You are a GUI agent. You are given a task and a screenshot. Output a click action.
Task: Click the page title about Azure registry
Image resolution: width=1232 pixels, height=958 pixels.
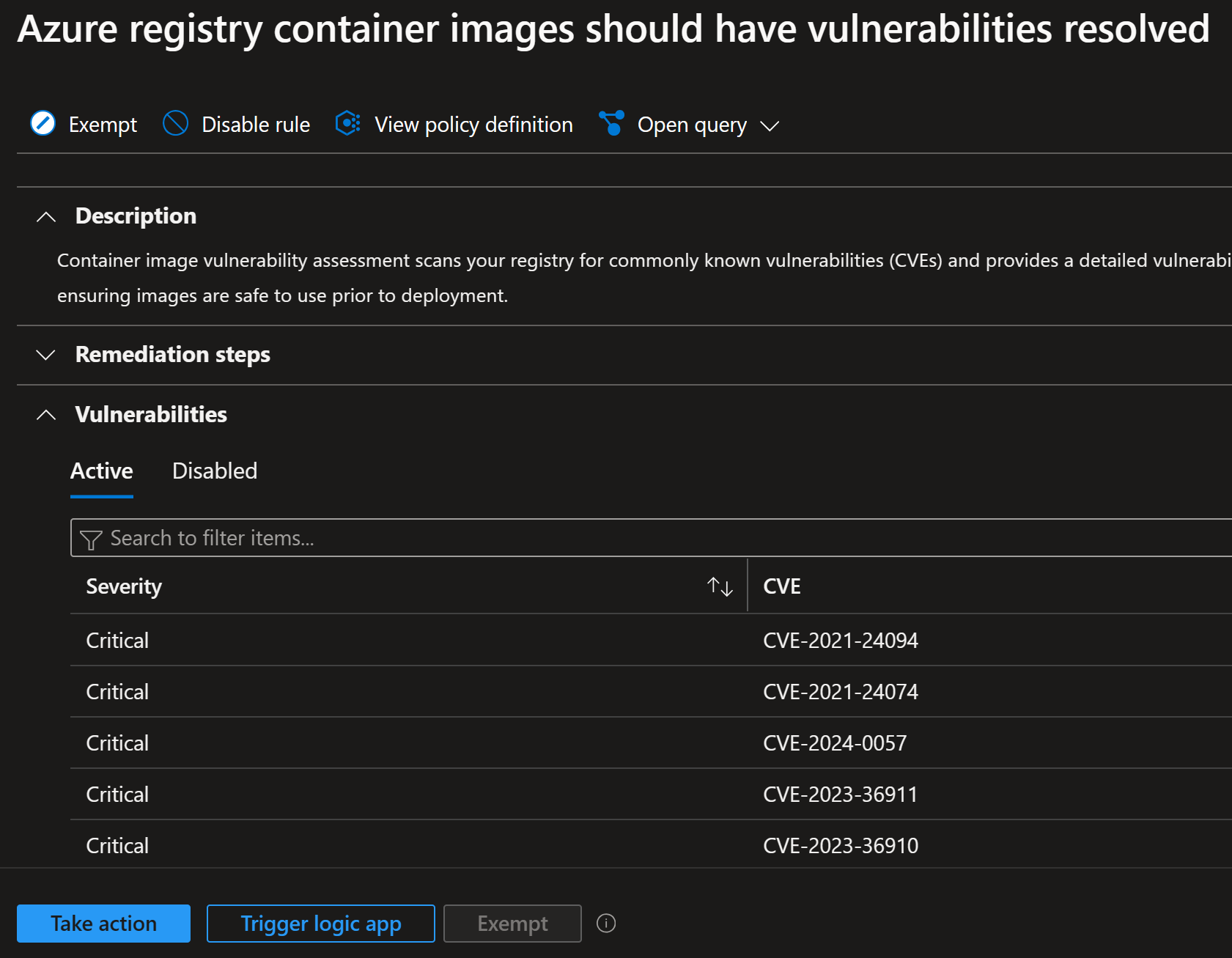coord(613,29)
